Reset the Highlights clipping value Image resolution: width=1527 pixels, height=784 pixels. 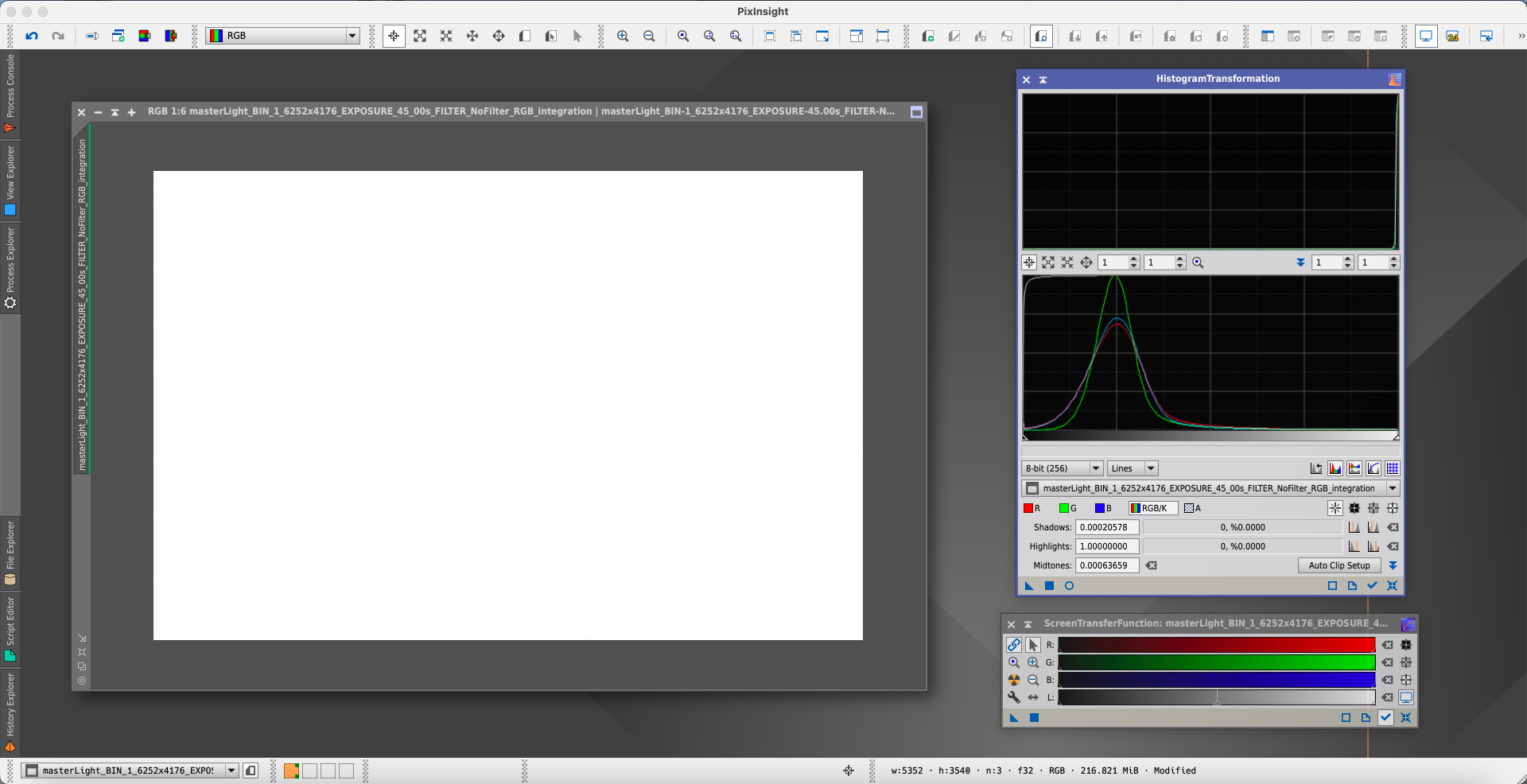point(1393,546)
